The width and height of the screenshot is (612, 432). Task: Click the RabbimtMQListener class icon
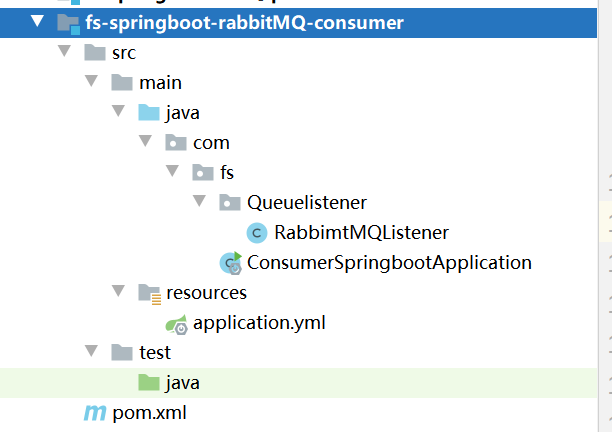pos(257,233)
